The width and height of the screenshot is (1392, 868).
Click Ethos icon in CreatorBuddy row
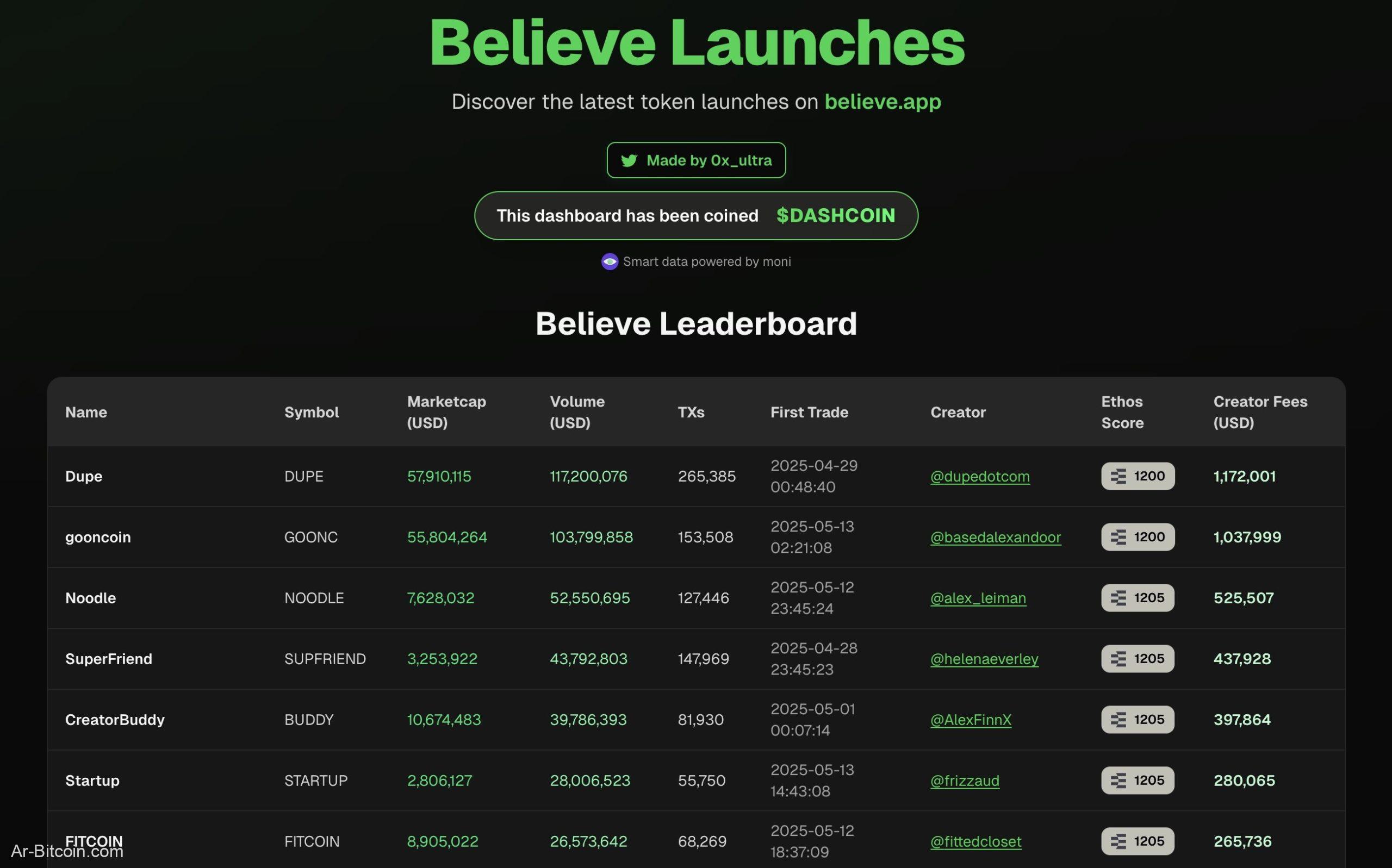tap(1118, 720)
